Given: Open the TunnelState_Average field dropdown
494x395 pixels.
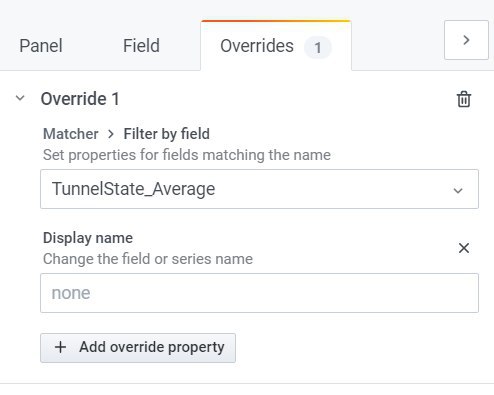Looking at the screenshot, I should pyautogui.click(x=259, y=189).
